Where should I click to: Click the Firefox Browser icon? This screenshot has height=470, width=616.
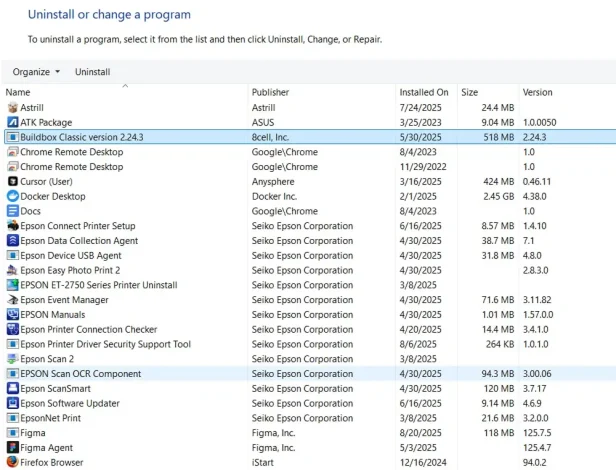click(12, 463)
